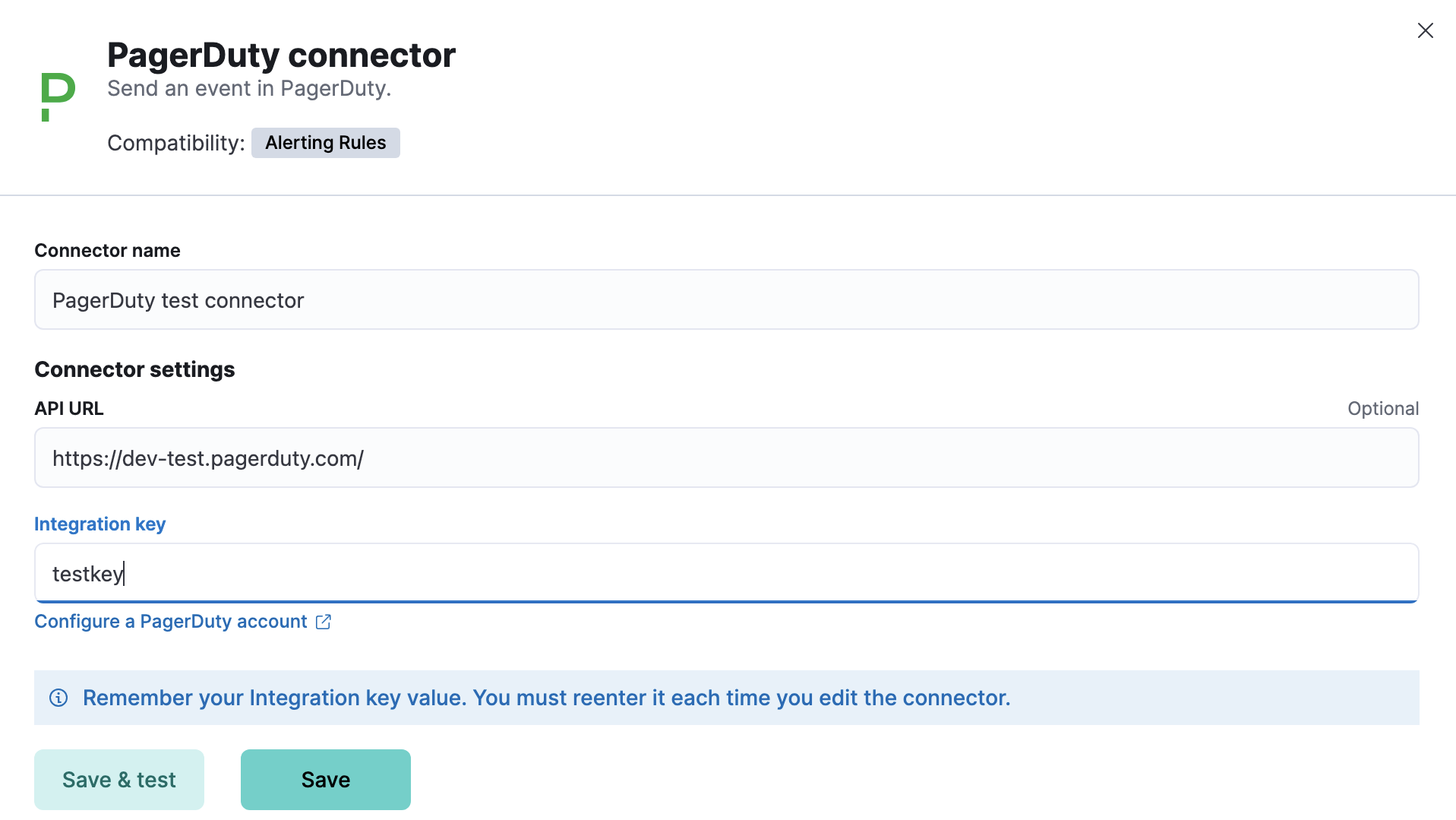1456x820 pixels.
Task: Select the URL text https://dev-test.pagerduty.com/
Action: point(207,457)
